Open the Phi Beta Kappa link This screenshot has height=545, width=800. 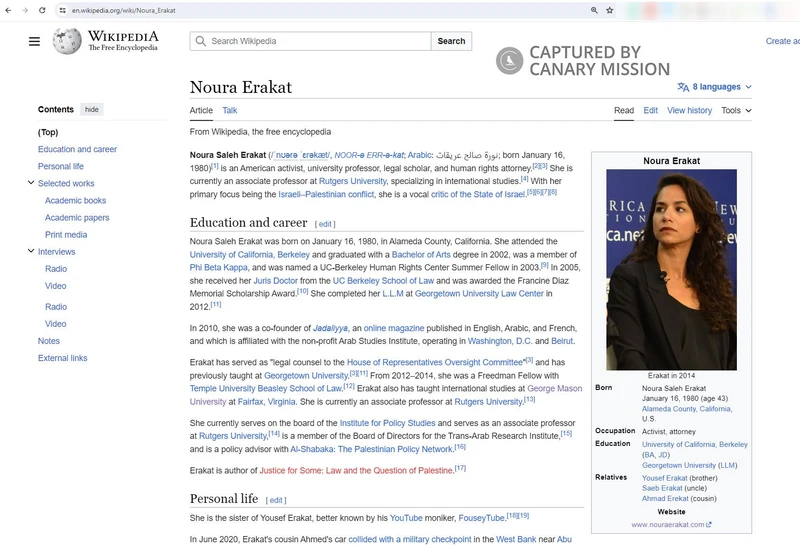click(x=218, y=267)
